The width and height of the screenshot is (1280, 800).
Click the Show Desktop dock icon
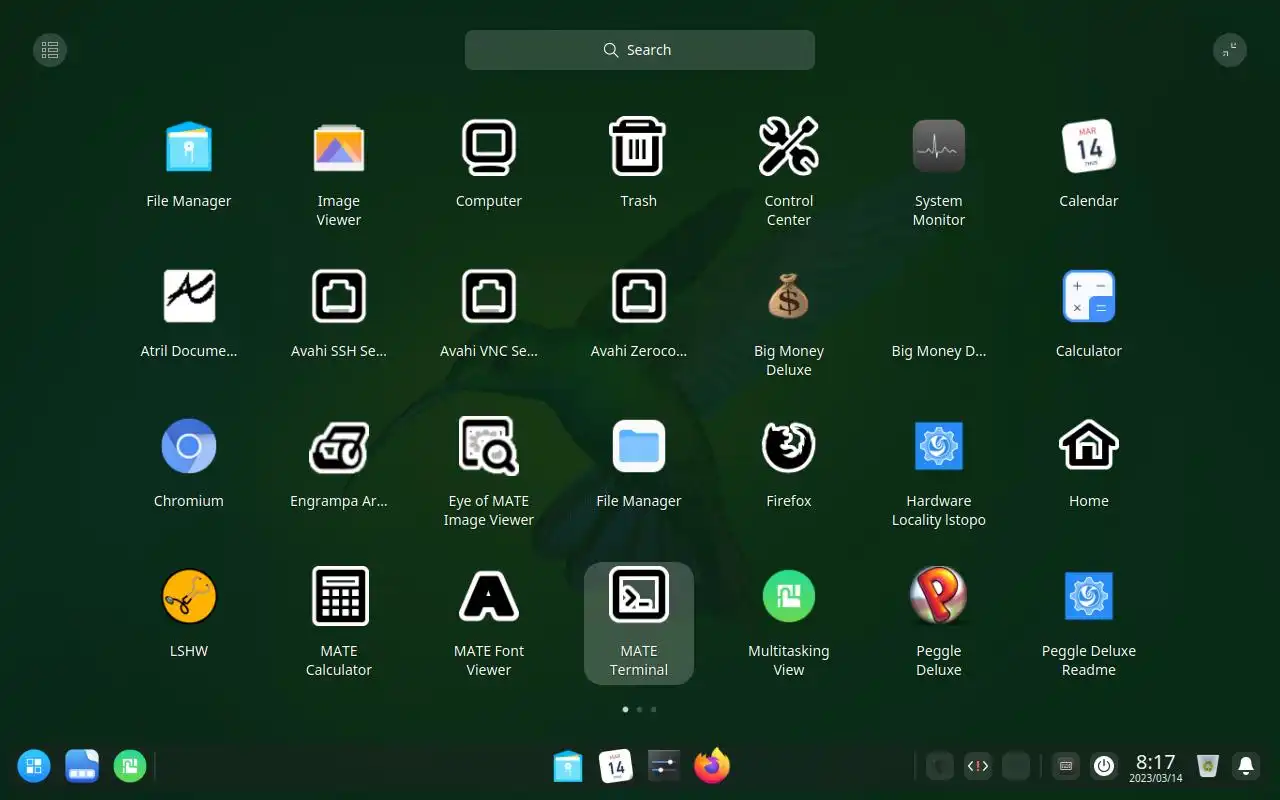[82, 767]
